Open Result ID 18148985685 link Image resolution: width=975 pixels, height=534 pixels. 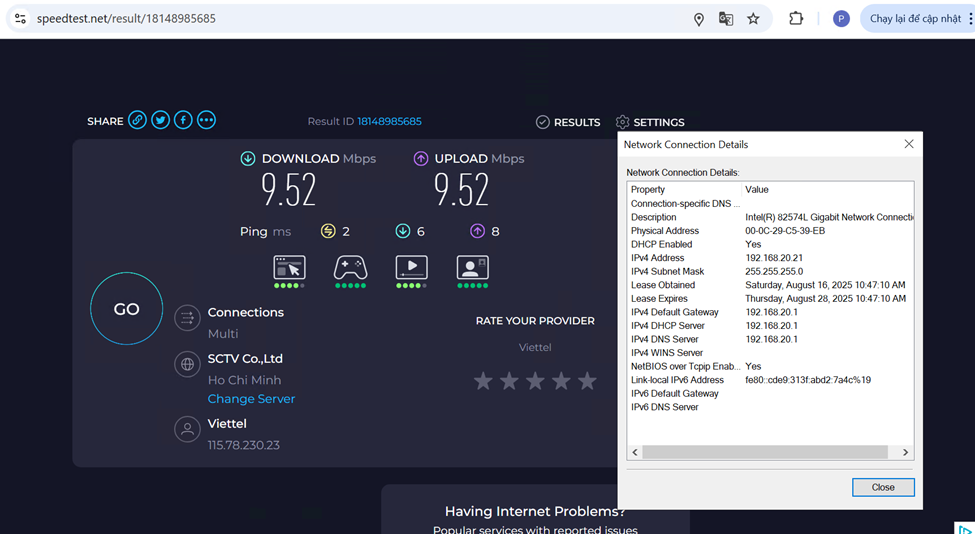point(389,121)
